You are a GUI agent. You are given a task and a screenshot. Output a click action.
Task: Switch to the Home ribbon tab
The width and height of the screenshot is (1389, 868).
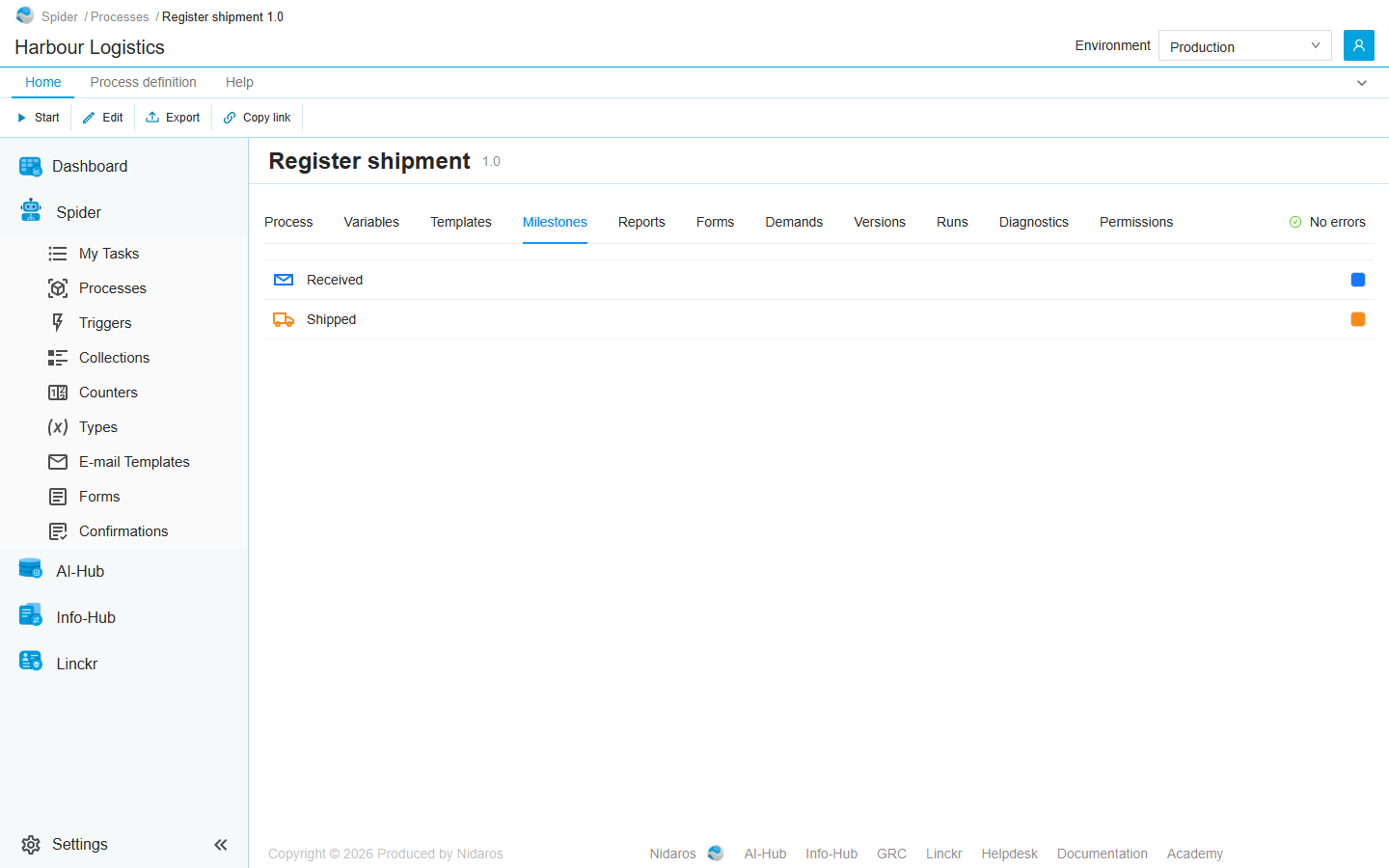click(x=43, y=82)
